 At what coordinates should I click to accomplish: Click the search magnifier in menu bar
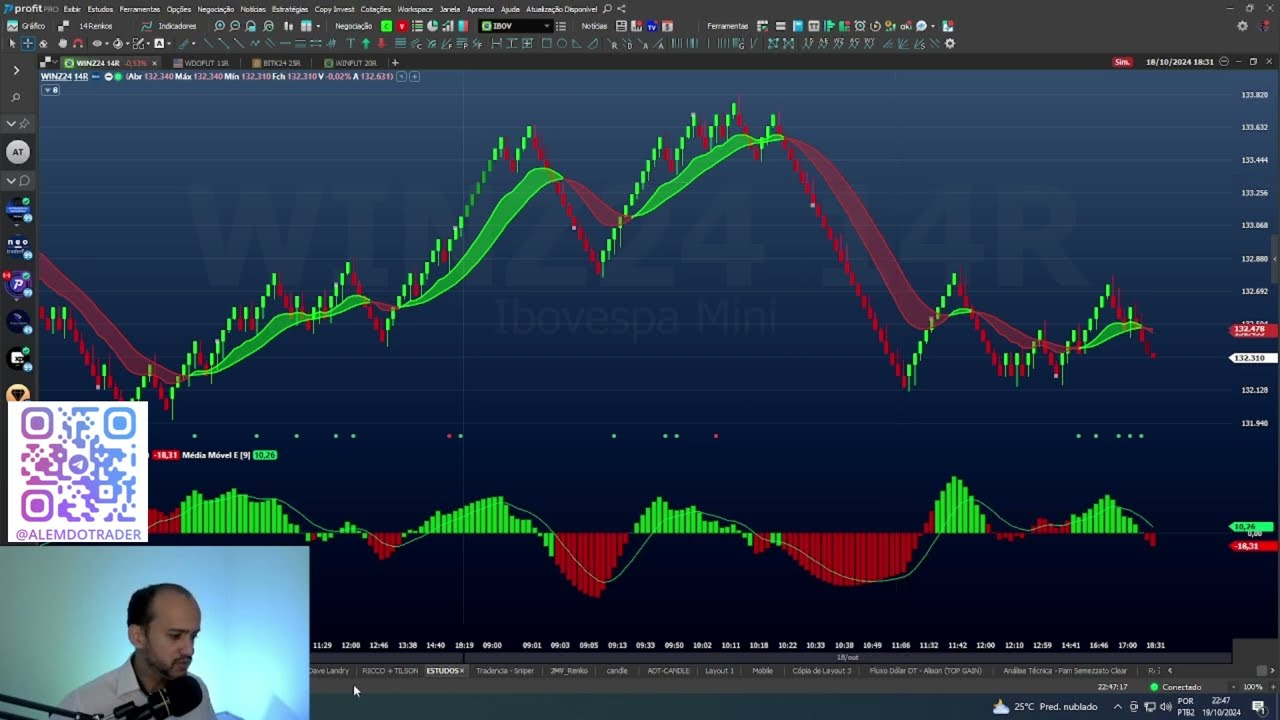[x=607, y=9]
